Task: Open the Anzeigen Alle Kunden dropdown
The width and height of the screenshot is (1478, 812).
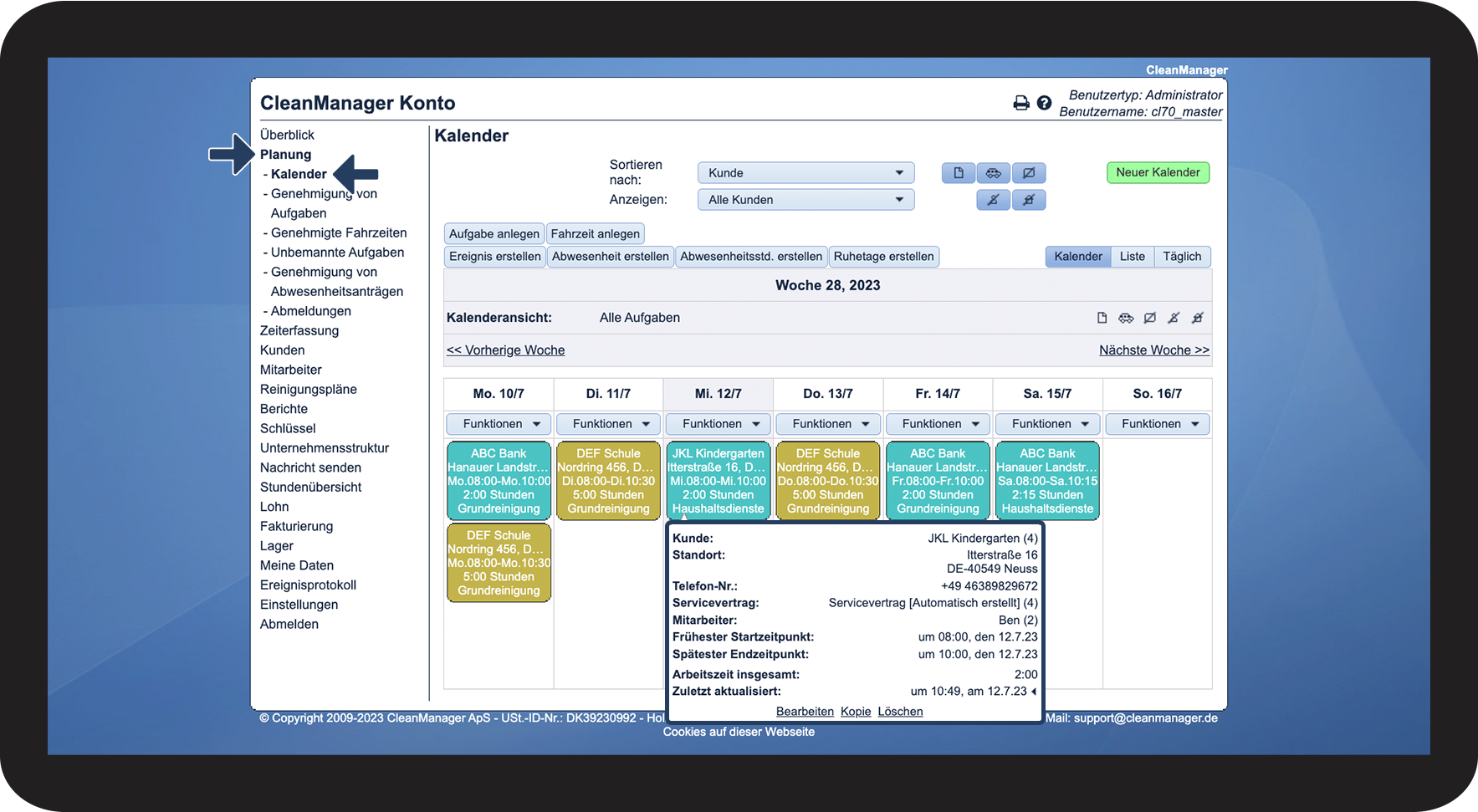Action: (805, 200)
